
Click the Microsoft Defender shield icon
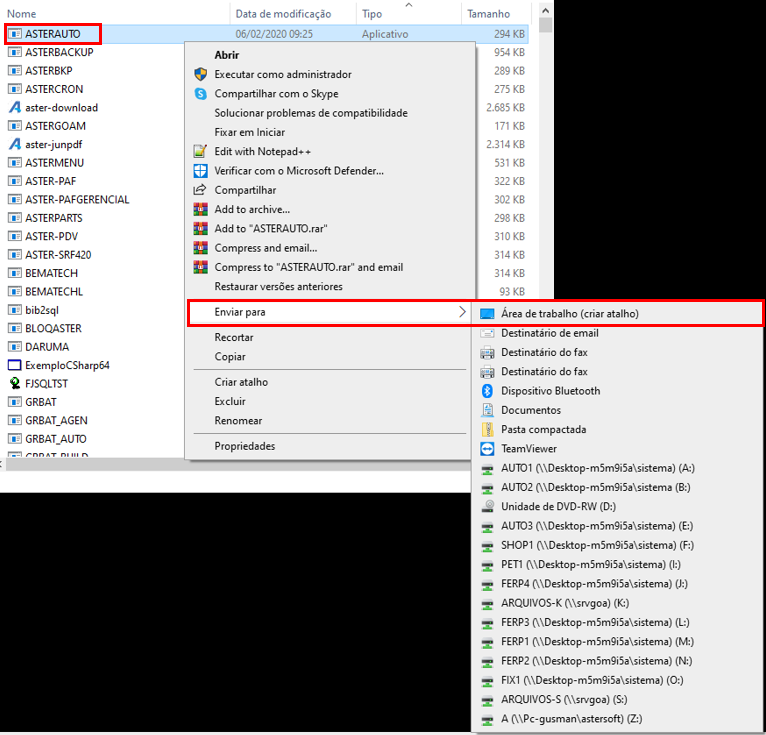tap(200, 171)
